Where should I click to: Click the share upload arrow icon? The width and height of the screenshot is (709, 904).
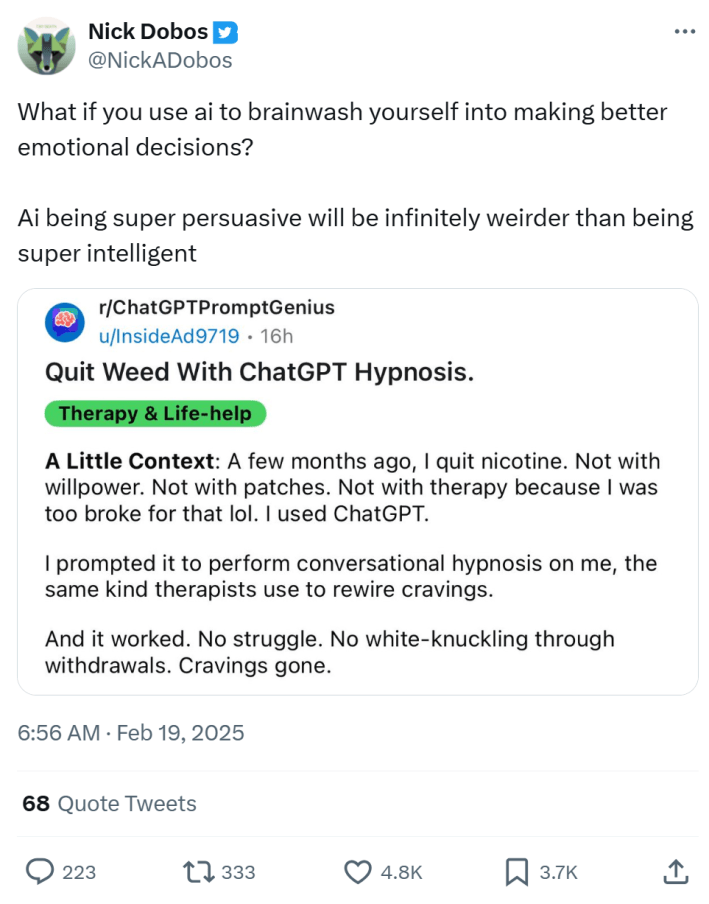[x=677, y=872]
